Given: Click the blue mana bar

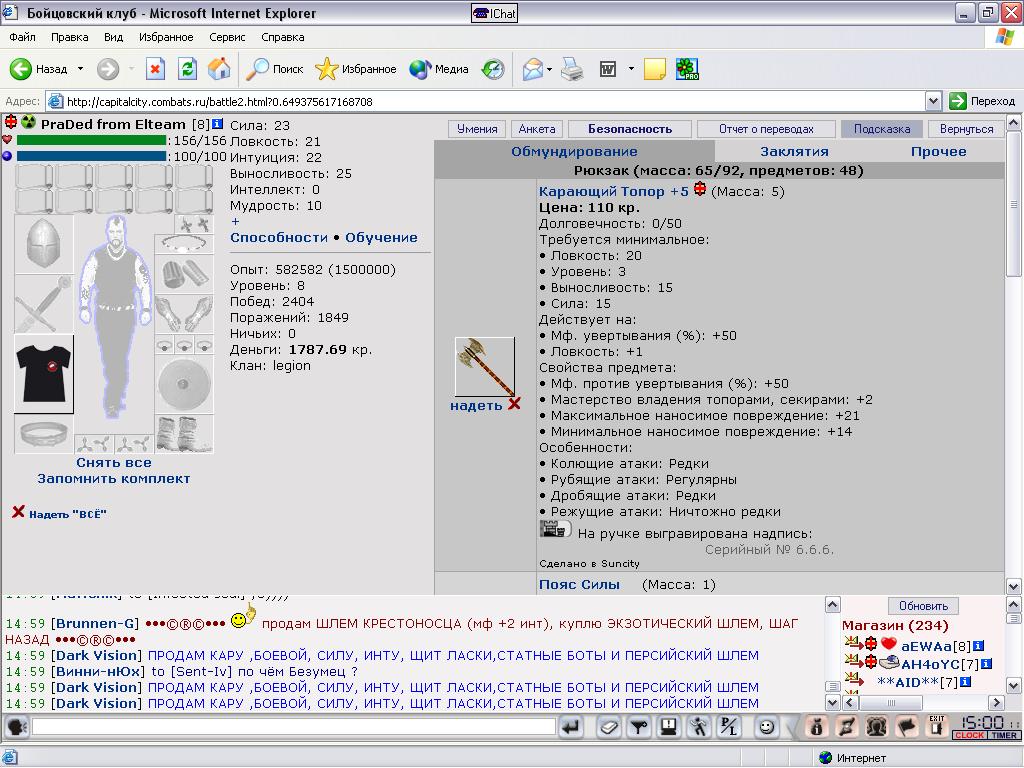Looking at the screenshot, I should pos(91,157).
